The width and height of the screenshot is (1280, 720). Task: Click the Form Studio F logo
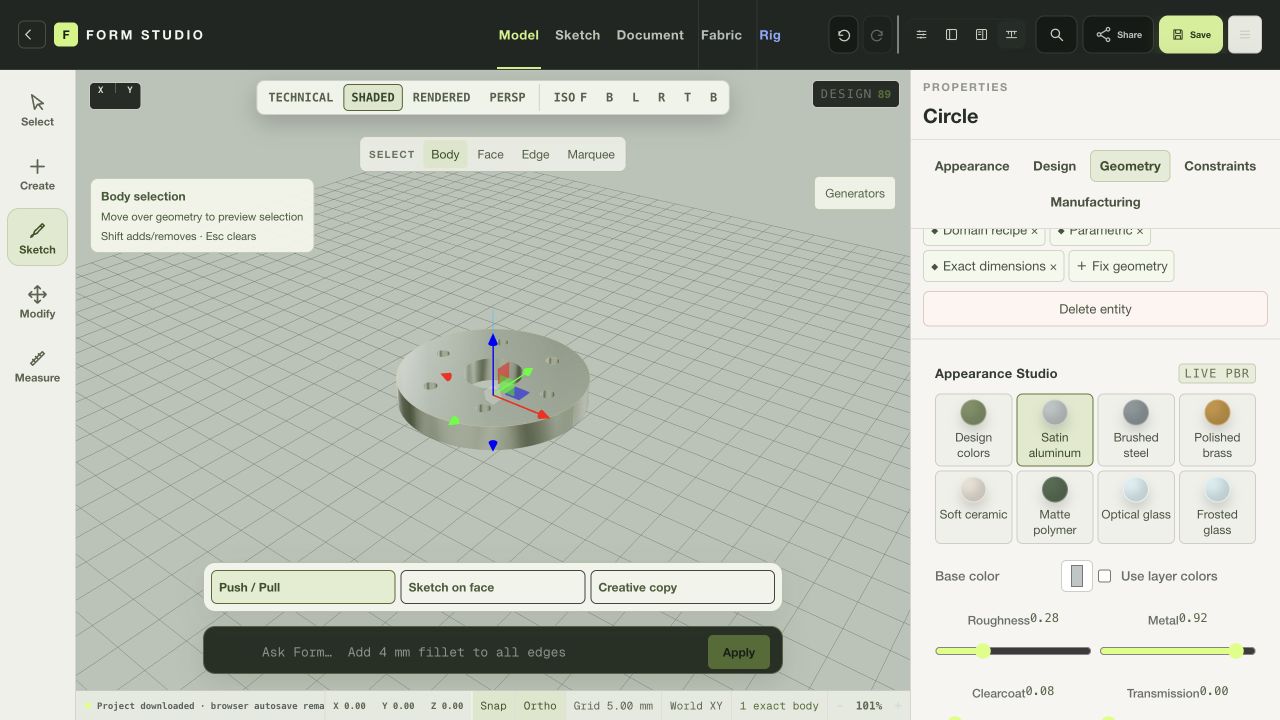(65, 35)
